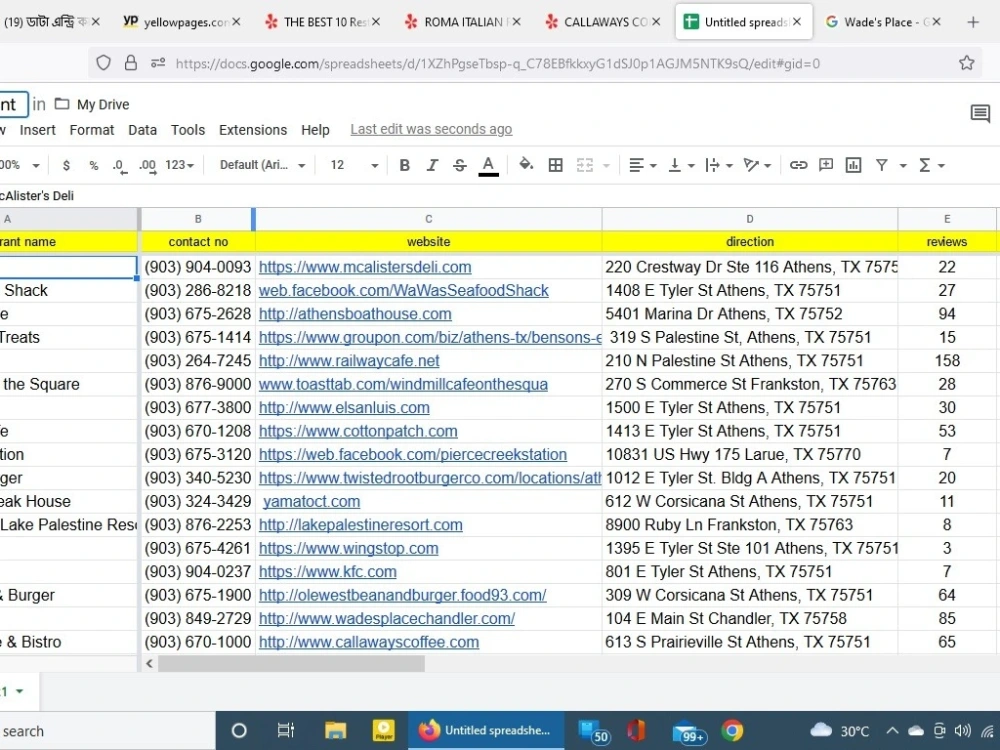1000x750 pixels.
Task: Select column C header
Action: [429, 219]
